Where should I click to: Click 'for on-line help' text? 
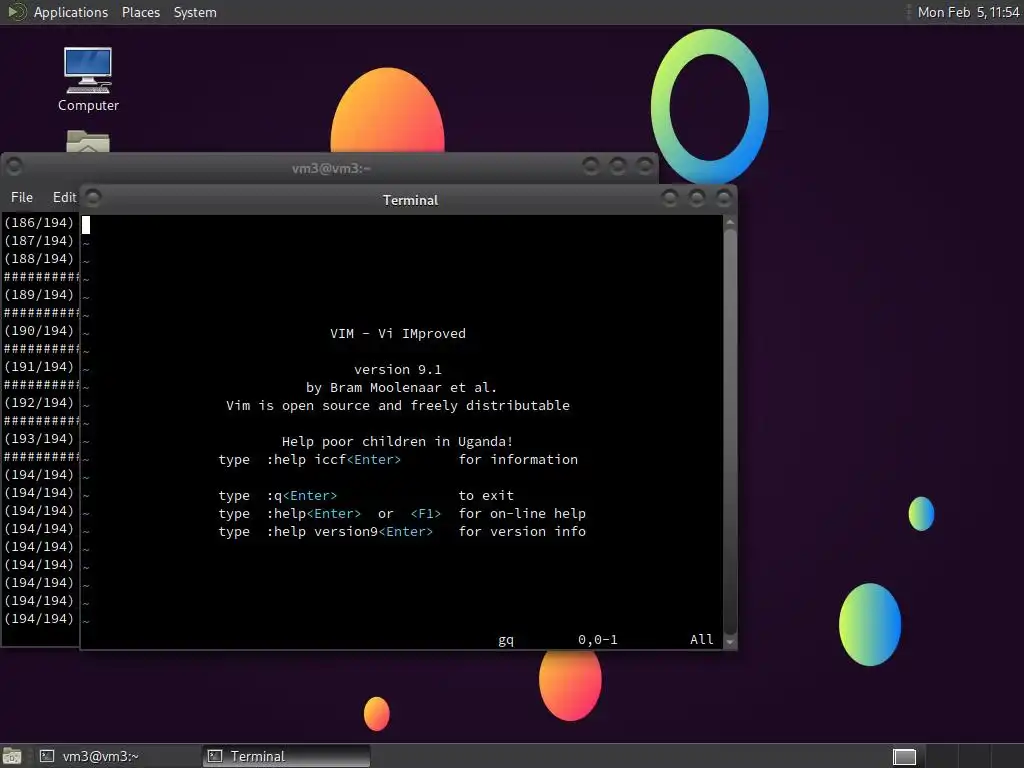point(522,514)
